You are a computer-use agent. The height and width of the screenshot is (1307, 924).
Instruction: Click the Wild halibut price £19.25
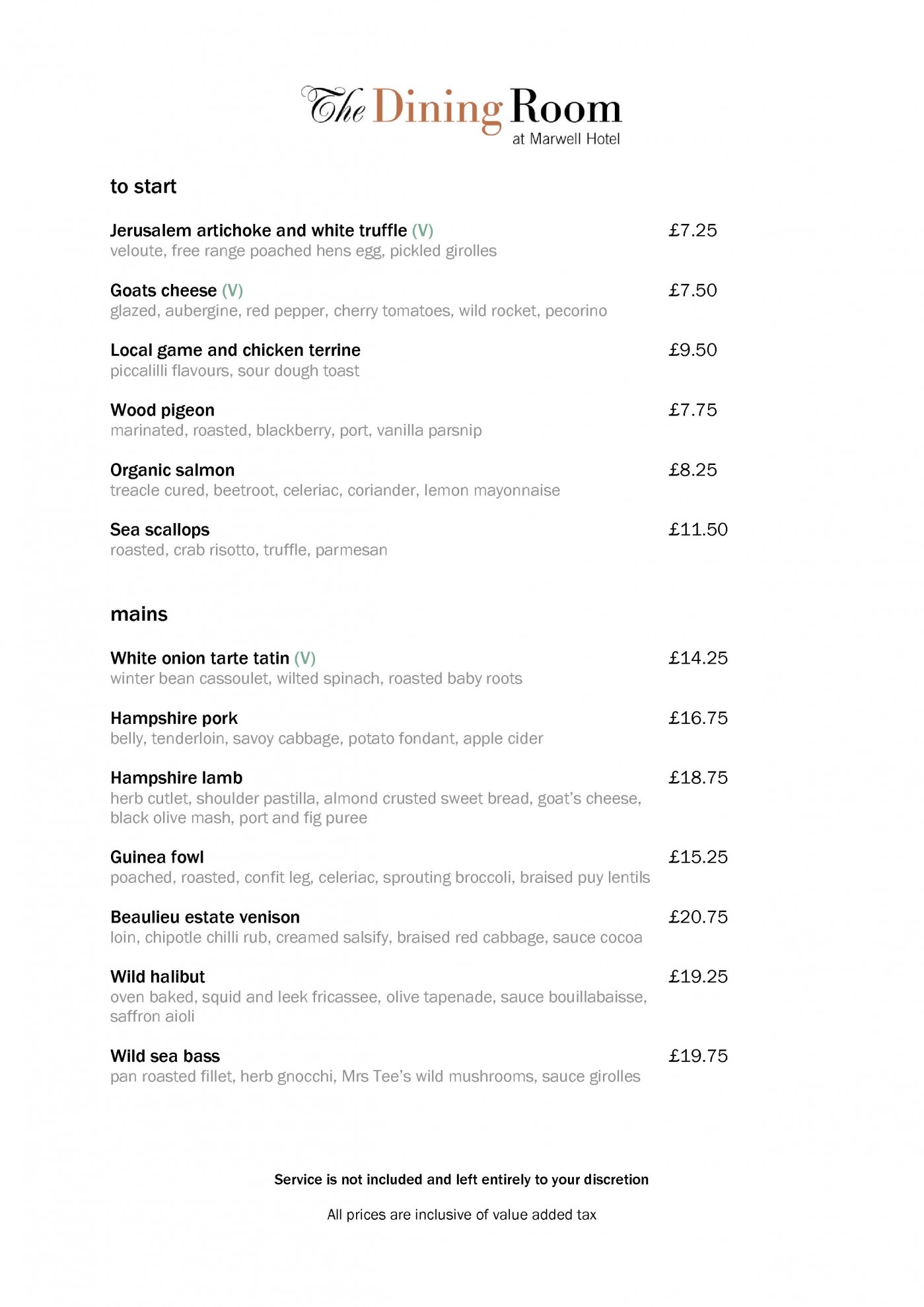[x=697, y=977]
